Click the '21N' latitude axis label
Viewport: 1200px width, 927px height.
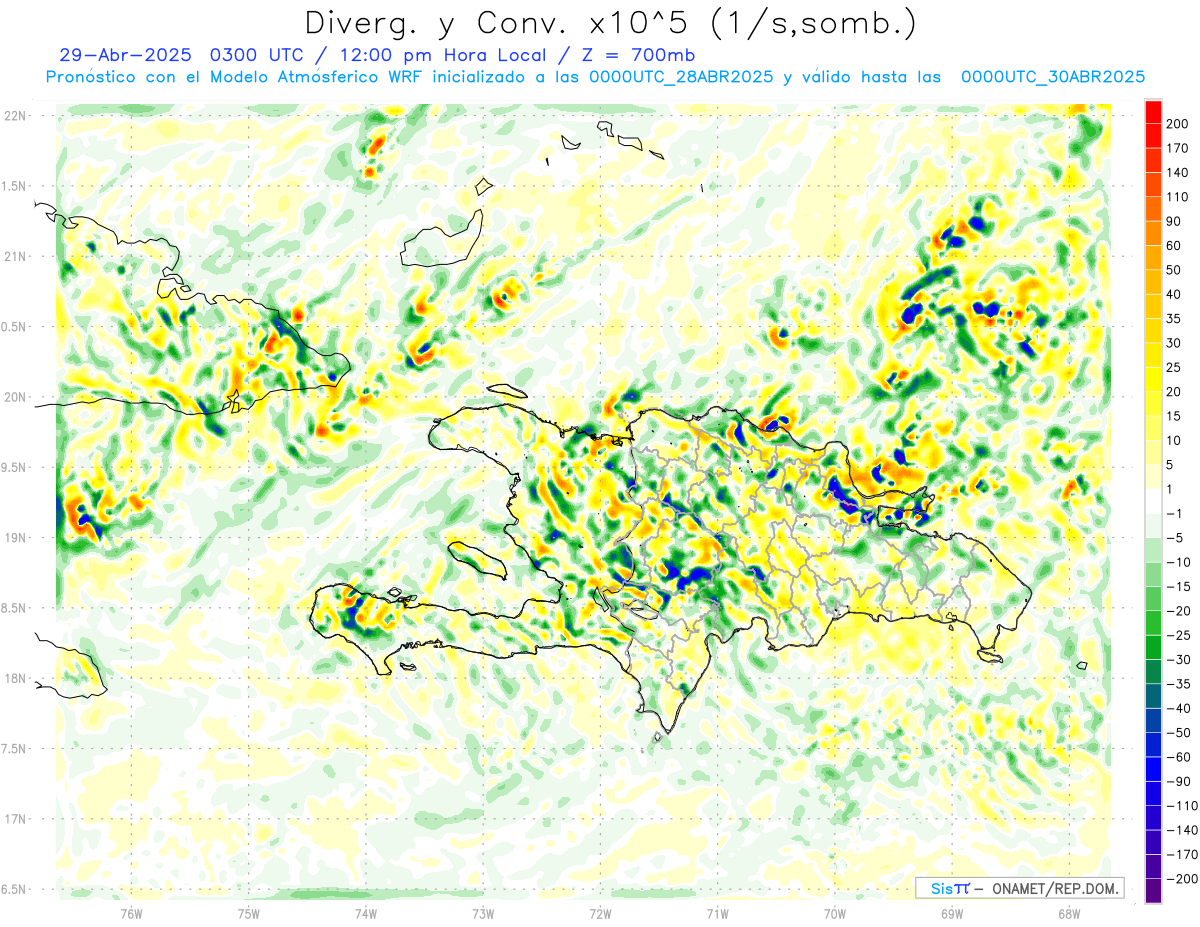[x=15, y=256]
